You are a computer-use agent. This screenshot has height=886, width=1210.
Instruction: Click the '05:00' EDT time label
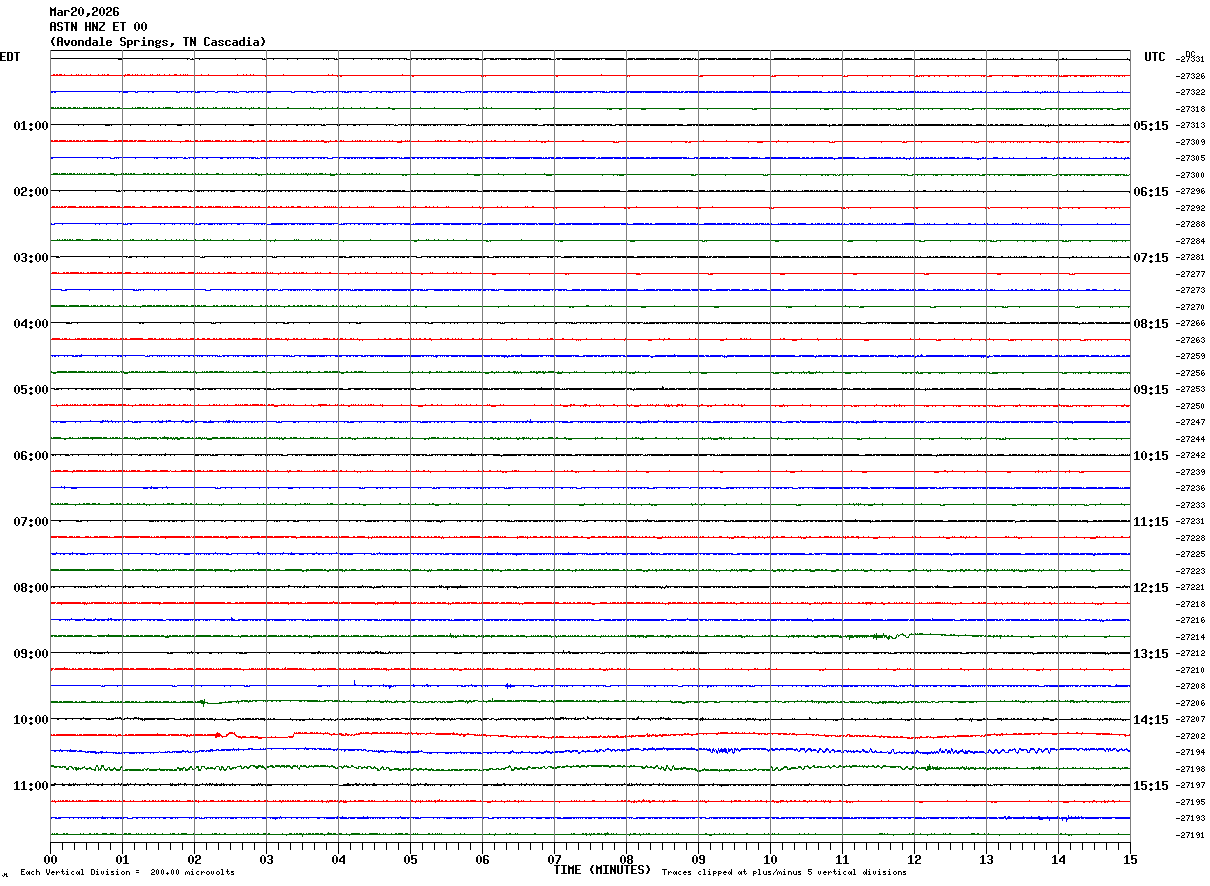tap(31, 390)
